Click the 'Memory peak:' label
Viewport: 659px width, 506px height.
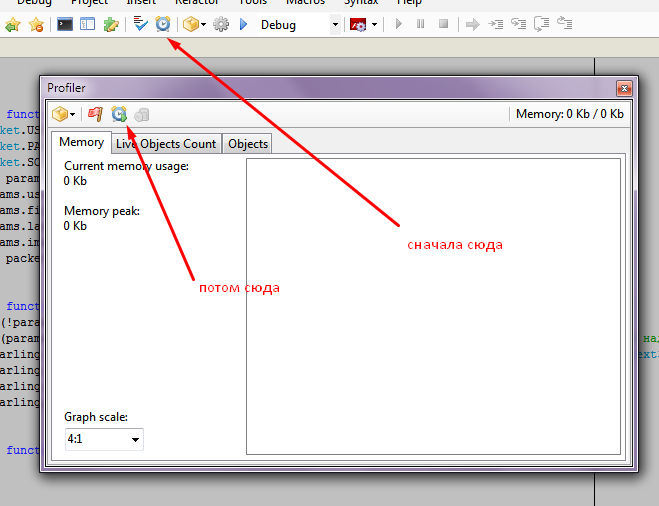coord(102,211)
